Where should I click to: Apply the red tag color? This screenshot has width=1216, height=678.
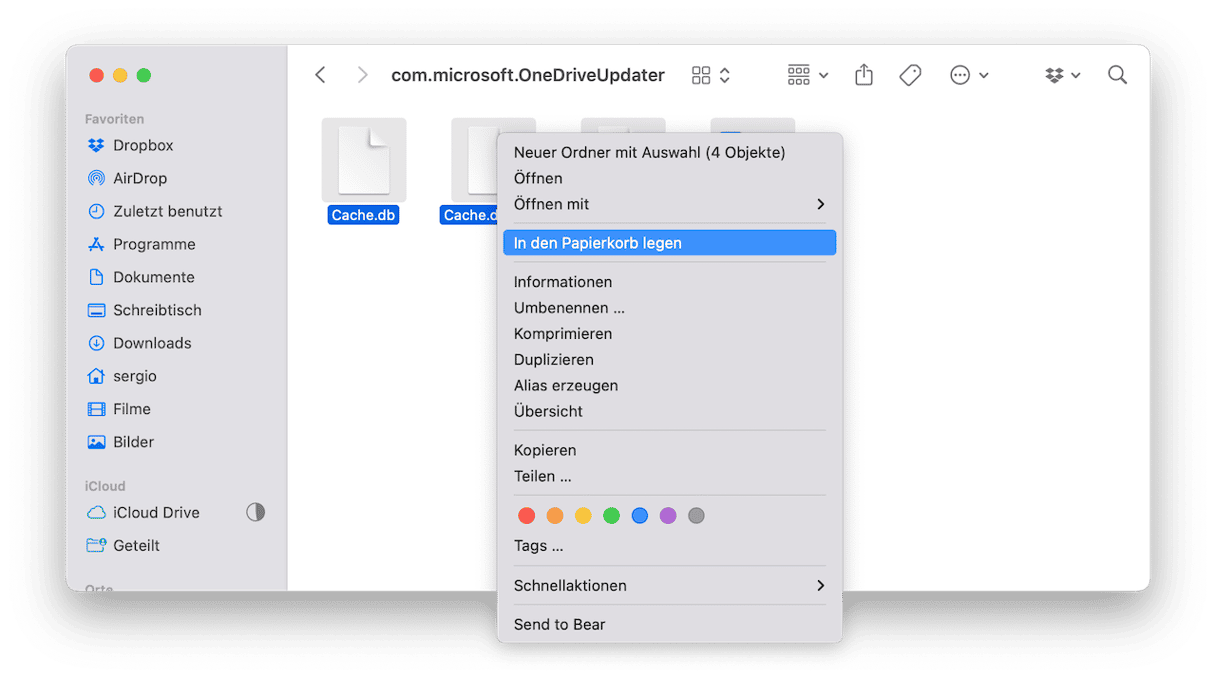click(527, 516)
